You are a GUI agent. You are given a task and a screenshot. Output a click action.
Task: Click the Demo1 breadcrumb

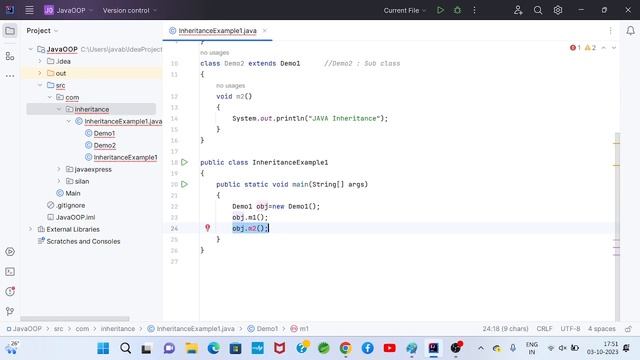(x=263, y=329)
